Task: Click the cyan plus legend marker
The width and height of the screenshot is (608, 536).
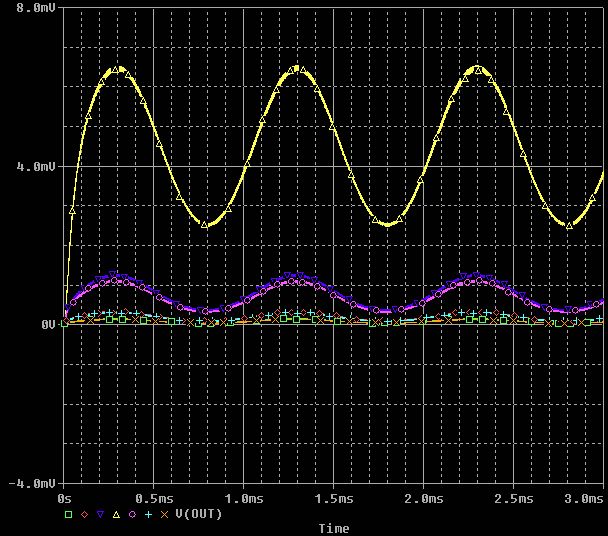Action: tap(148, 514)
